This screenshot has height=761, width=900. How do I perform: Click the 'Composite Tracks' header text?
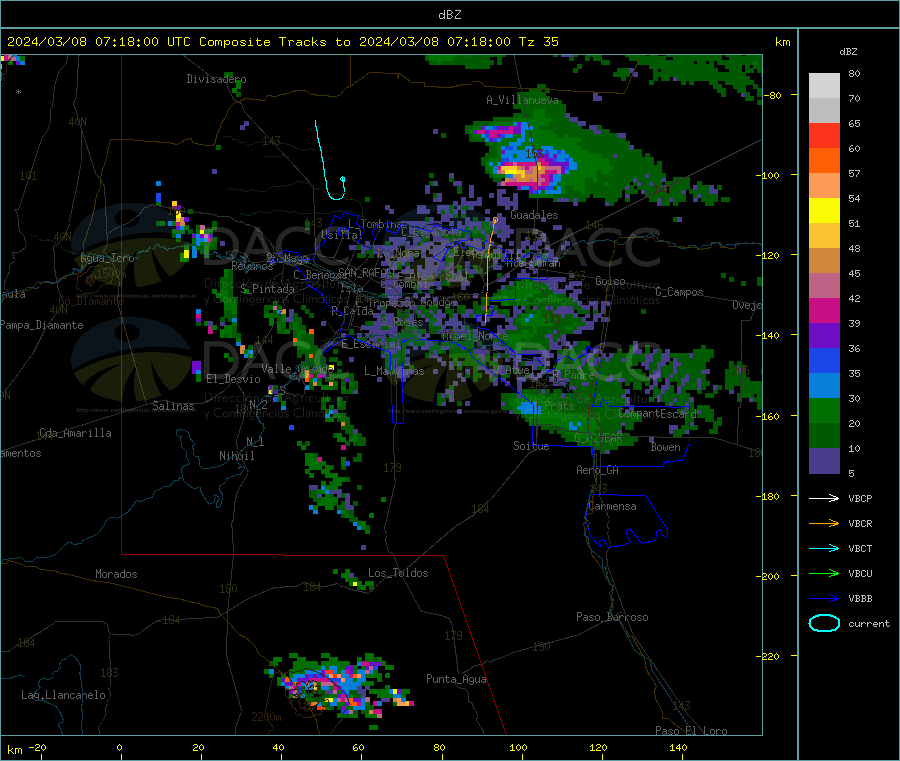click(x=263, y=42)
